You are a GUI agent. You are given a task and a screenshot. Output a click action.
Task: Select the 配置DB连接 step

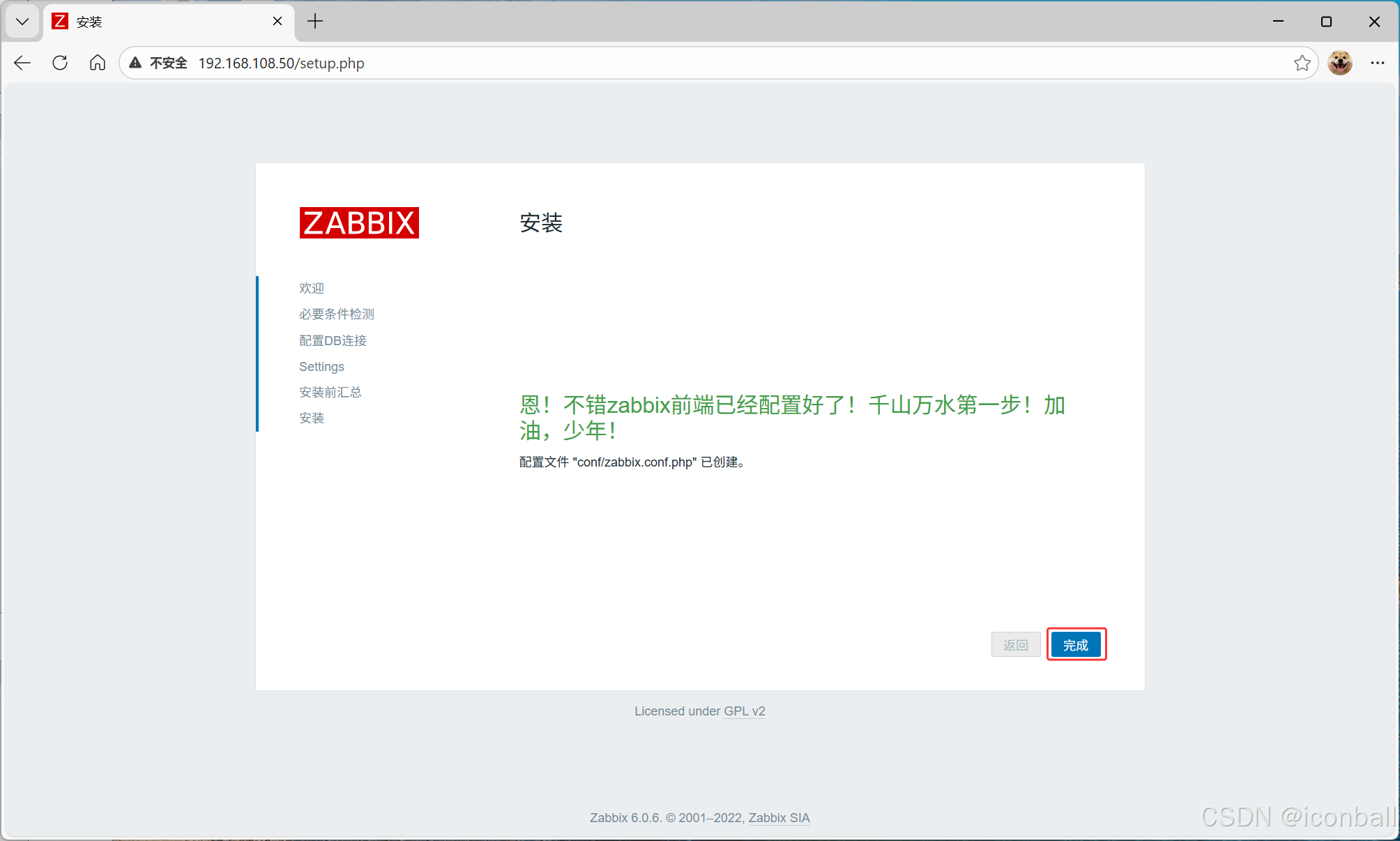point(333,340)
